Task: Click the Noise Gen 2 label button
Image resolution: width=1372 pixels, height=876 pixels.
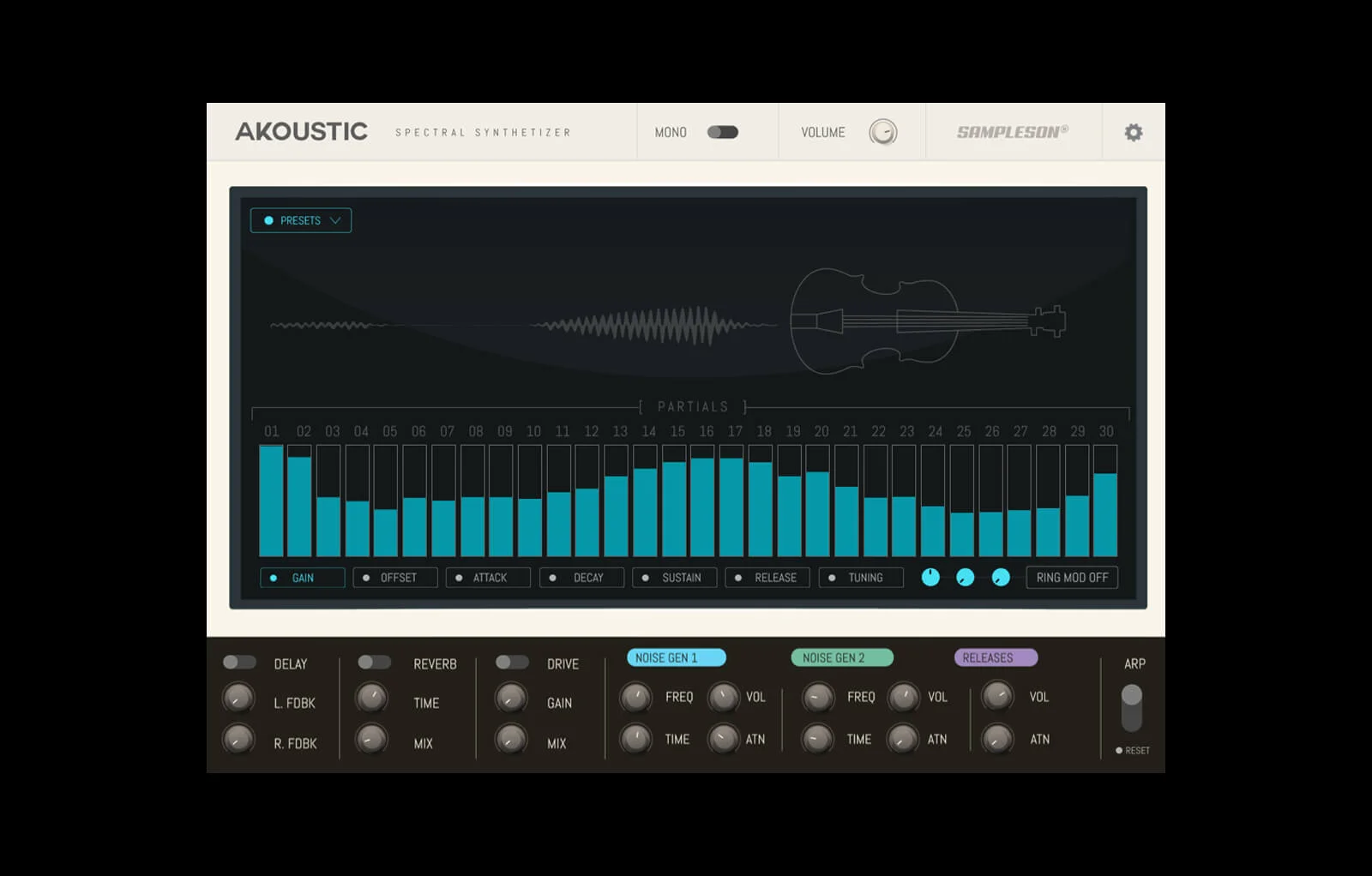Action: tap(842, 657)
